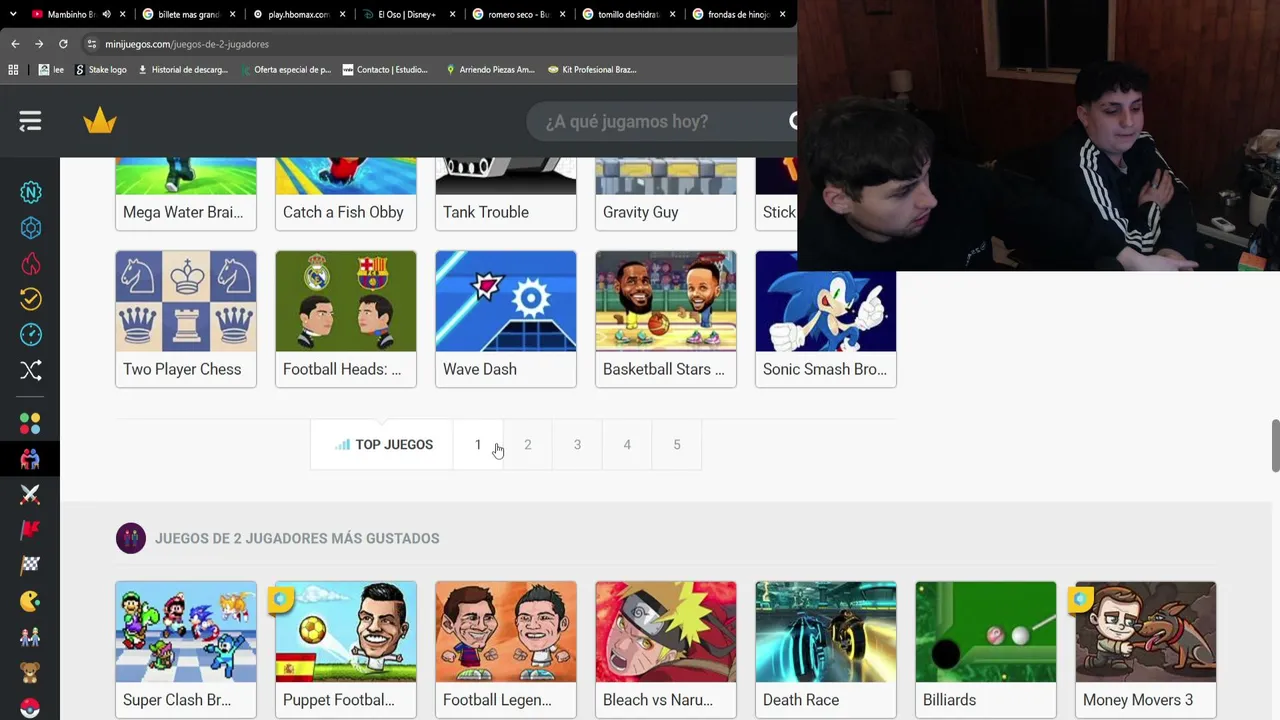The height and width of the screenshot is (720, 1280).
Task: Click the address bar URL field
Action: coord(440,44)
